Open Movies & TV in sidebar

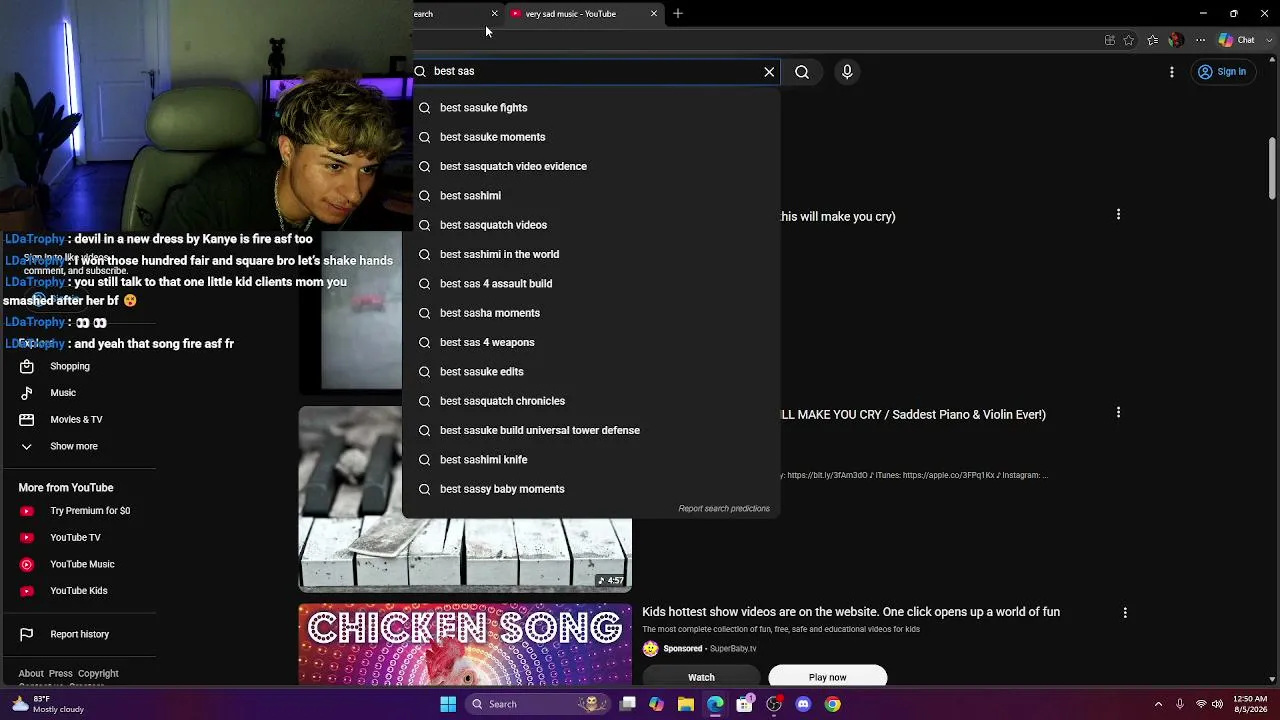[x=78, y=420]
